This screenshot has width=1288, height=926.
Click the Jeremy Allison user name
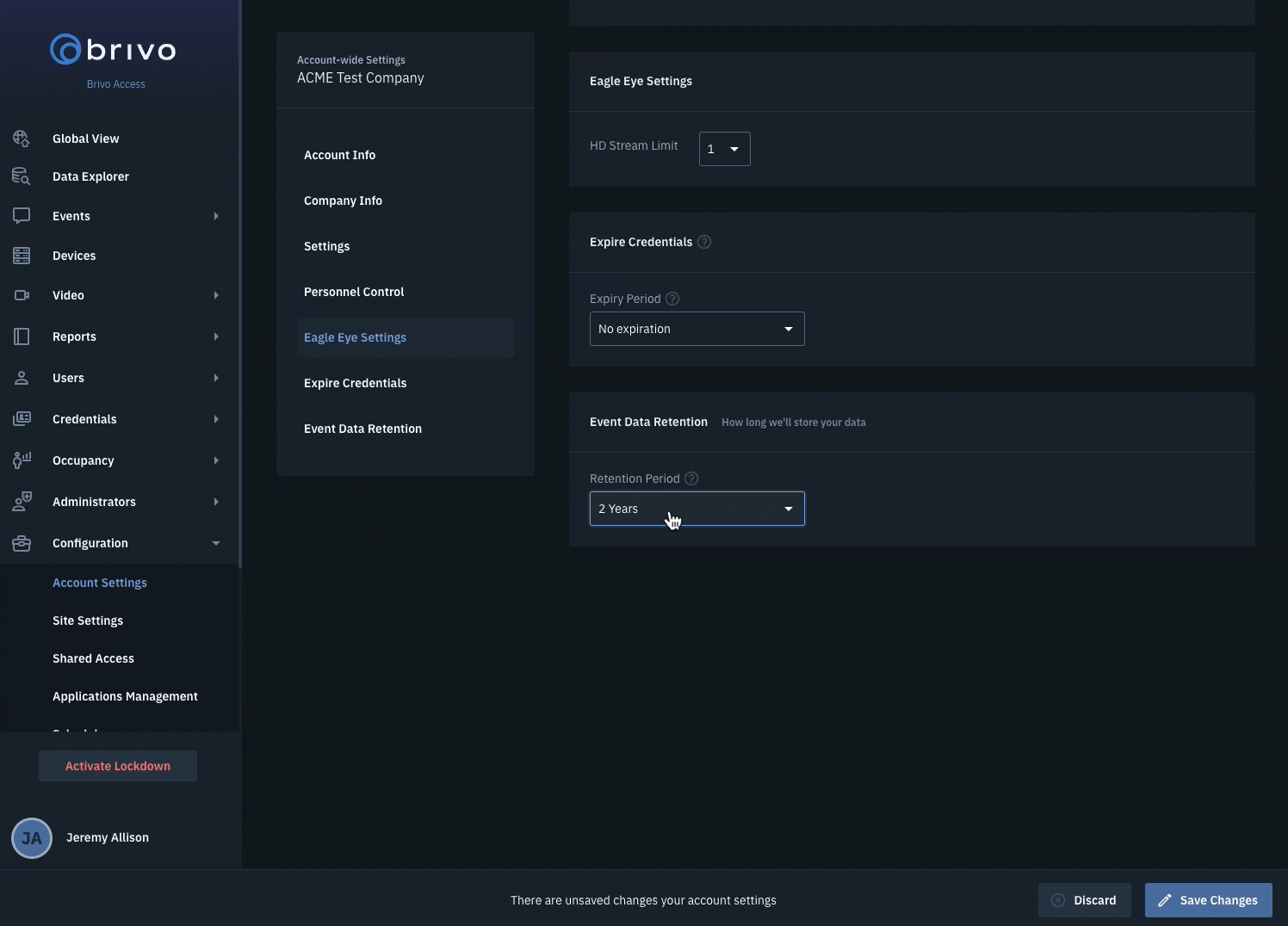click(x=108, y=837)
